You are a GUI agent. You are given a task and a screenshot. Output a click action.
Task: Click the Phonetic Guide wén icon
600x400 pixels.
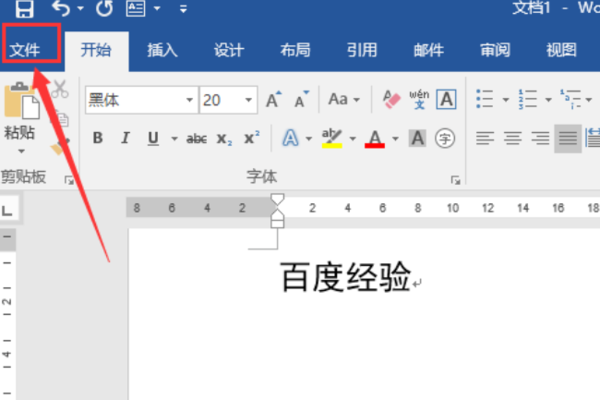[x=419, y=100]
